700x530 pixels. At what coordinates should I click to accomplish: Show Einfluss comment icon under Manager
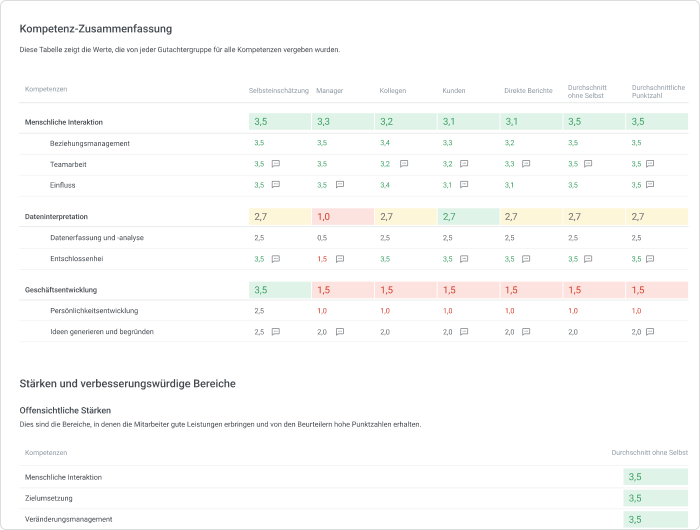pyautogui.click(x=340, y=184)
